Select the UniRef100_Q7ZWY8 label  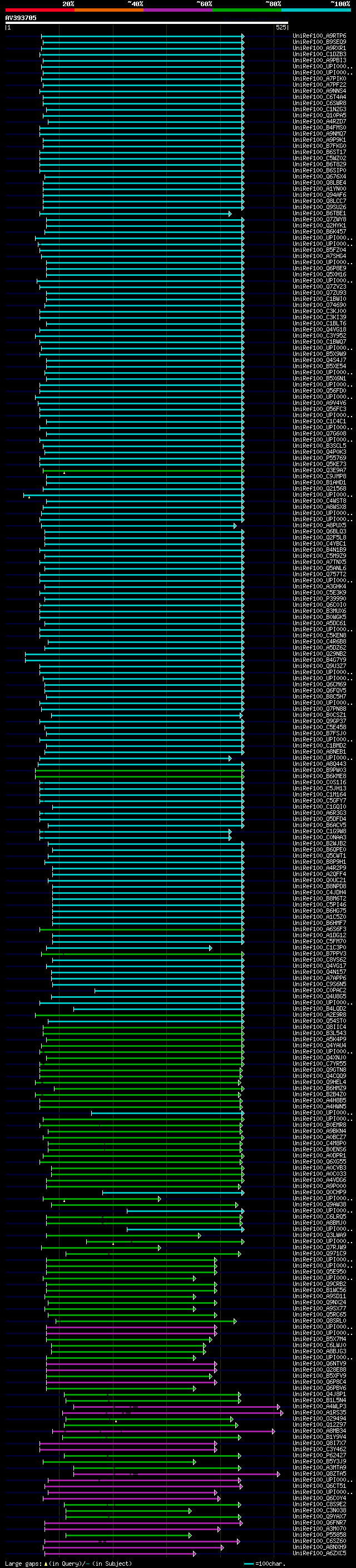[319, 219]
